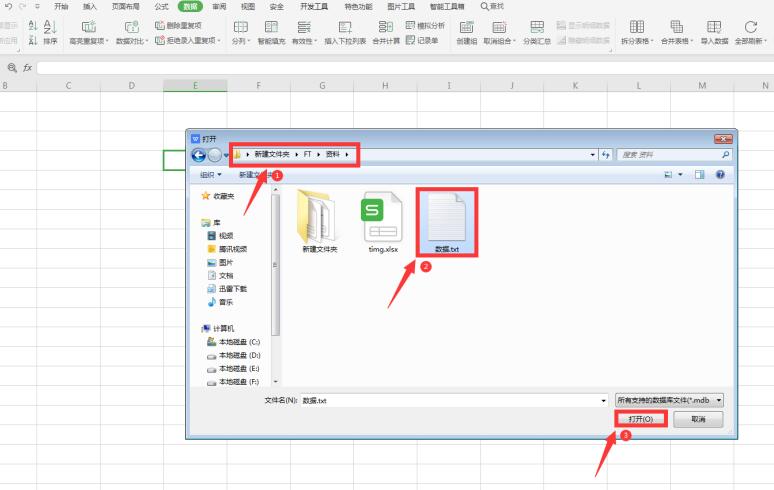Select the 数据 ribbon tab
The height and width of the screenshot is (490, 774).
click(190, 6)
